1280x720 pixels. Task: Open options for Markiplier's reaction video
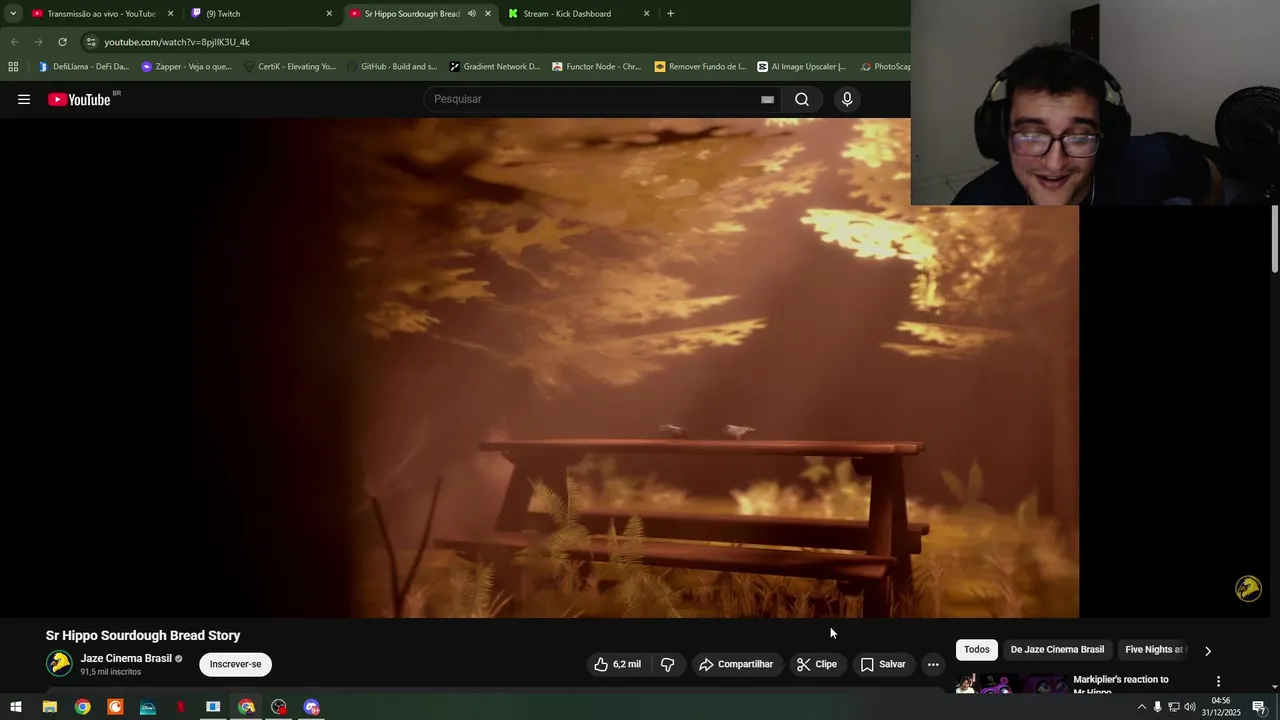coord(1218,682)
